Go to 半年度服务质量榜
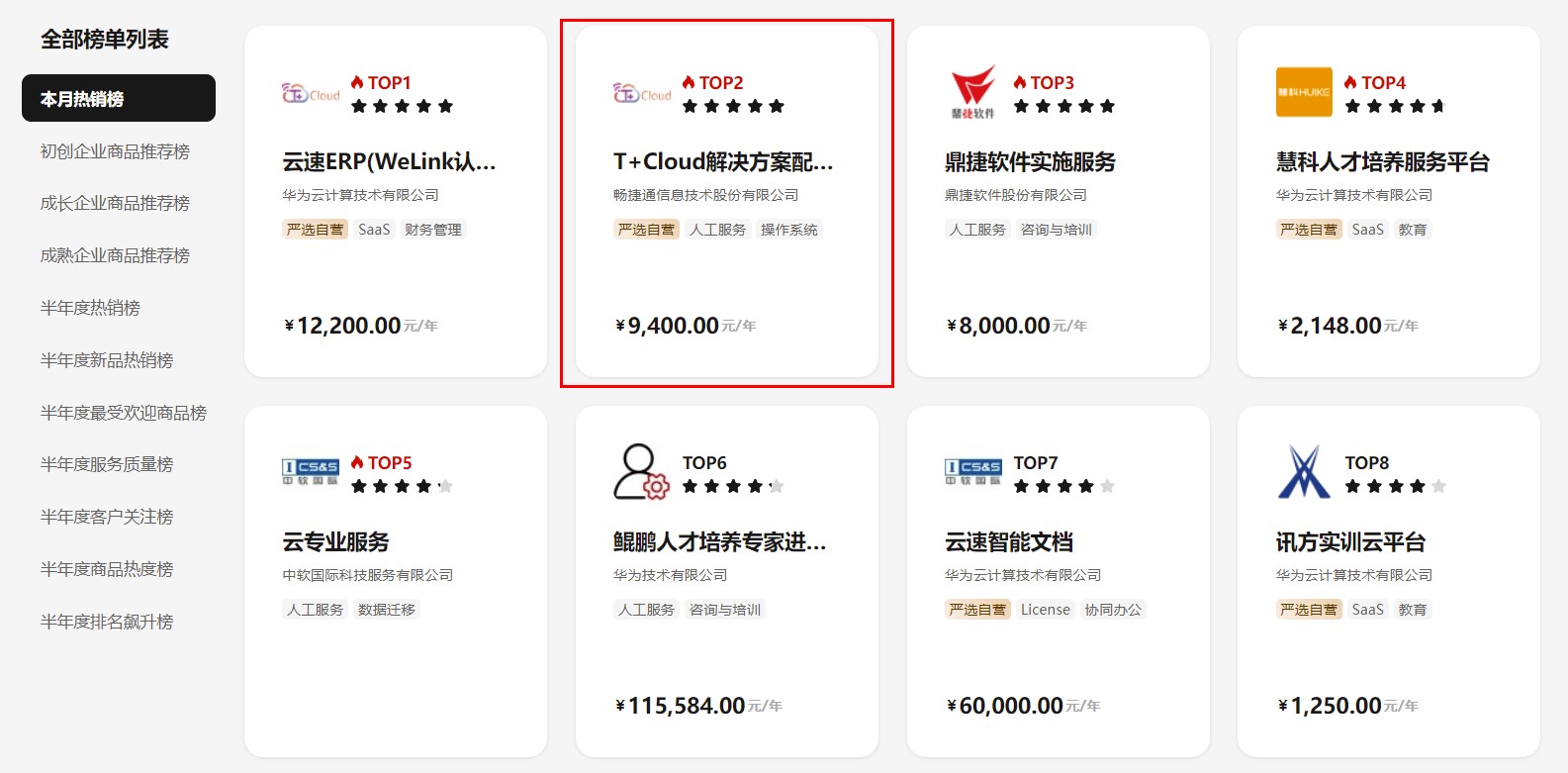Screen dimensions: 1568x773 coord(107,464)
